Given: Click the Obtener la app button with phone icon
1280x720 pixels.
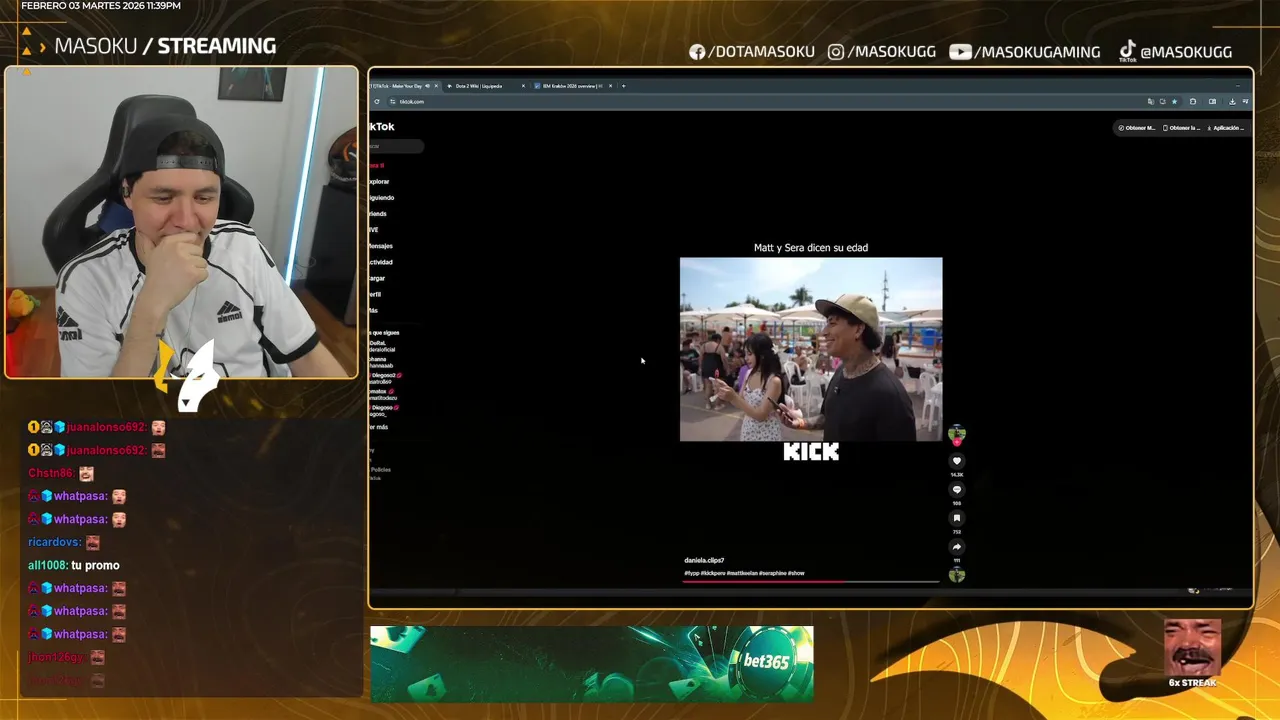Looking at the screenshot, I should [1182, 128].
